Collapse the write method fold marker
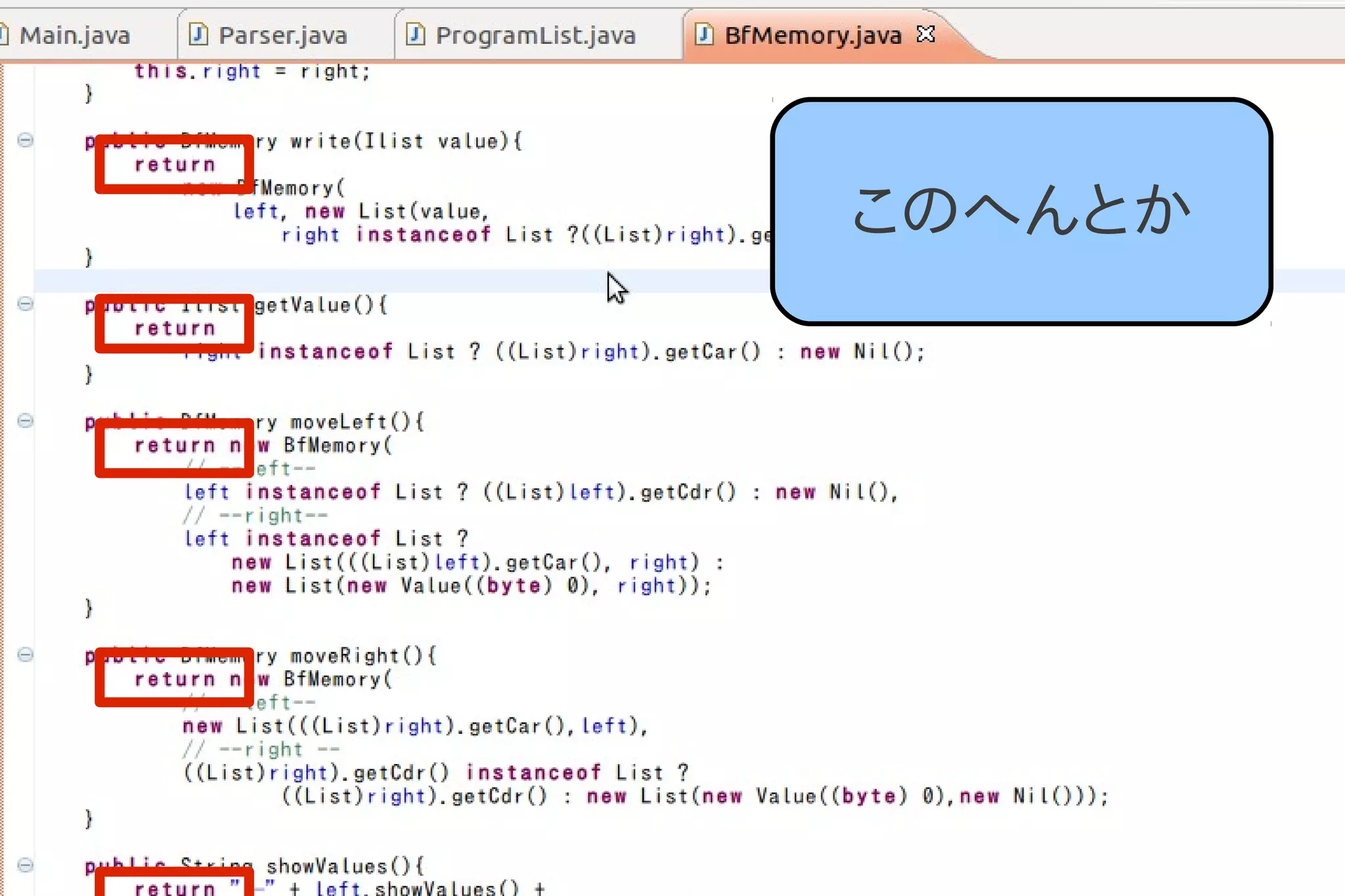The width and height of the screenshot is (1345, 896). click(x=25, y=140)
